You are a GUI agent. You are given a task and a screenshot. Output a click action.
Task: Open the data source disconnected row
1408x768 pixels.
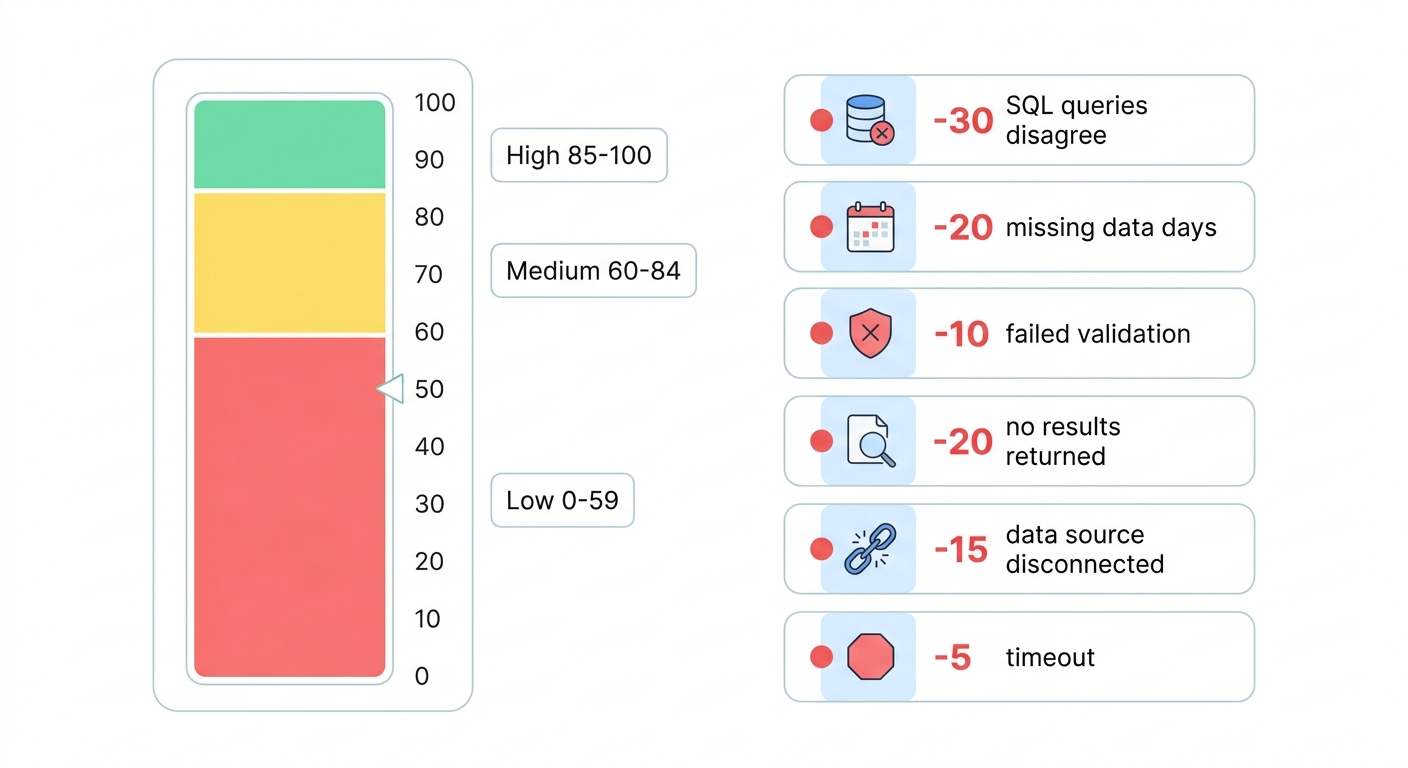1085,549
